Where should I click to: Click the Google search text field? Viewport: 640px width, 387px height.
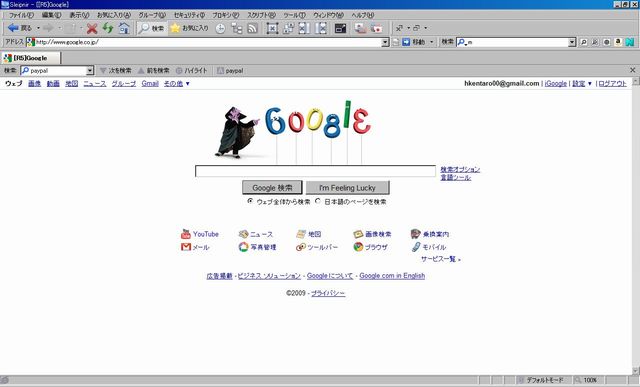pos(316,171)
